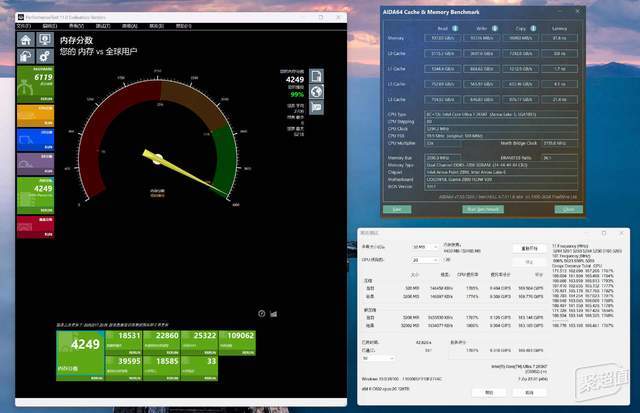Select the green Memory Mark sidebar tile
The height and width of the screenshot is (413, 640).
click(36, 195)
